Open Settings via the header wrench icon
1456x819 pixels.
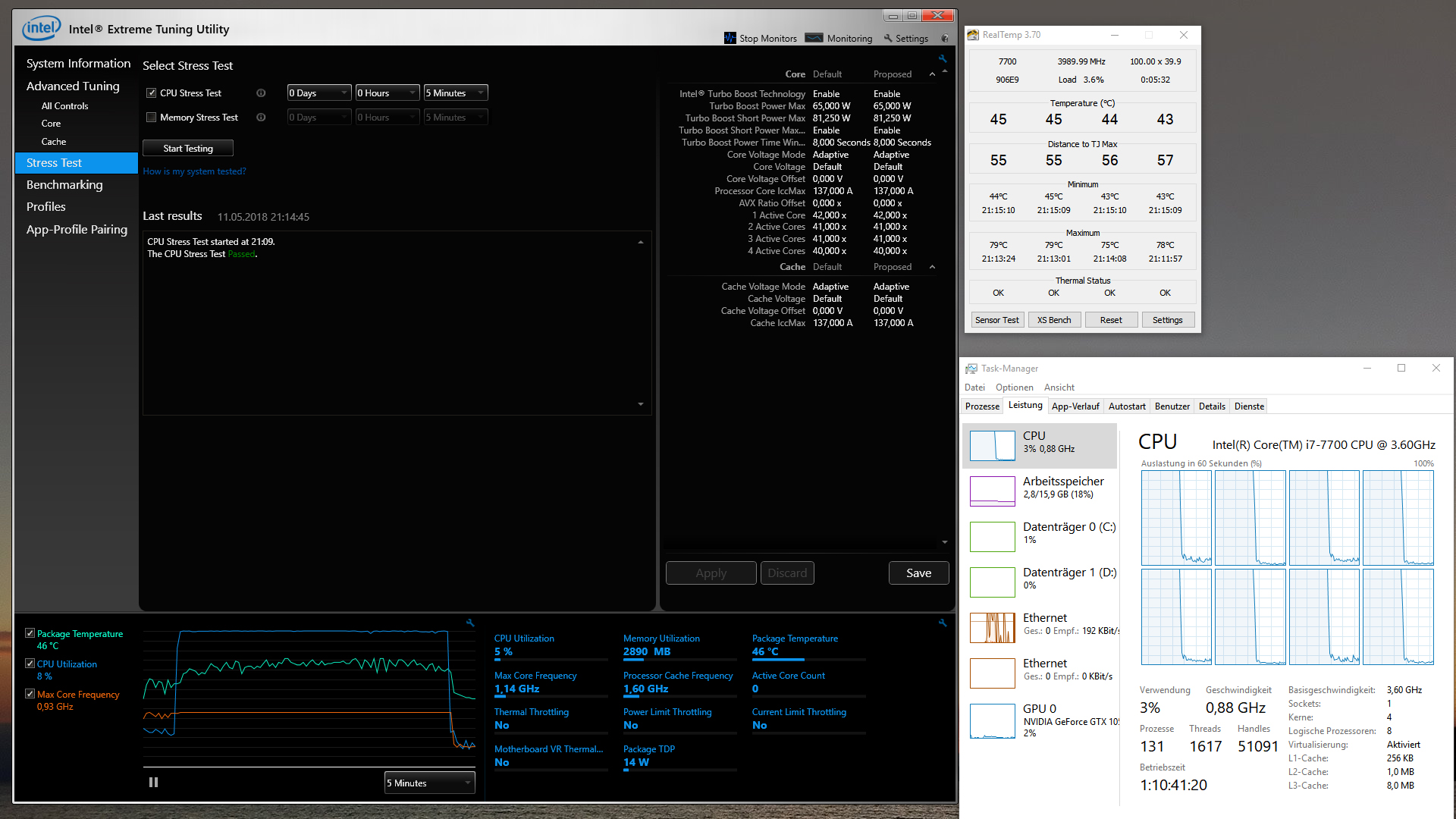(887, 38)
